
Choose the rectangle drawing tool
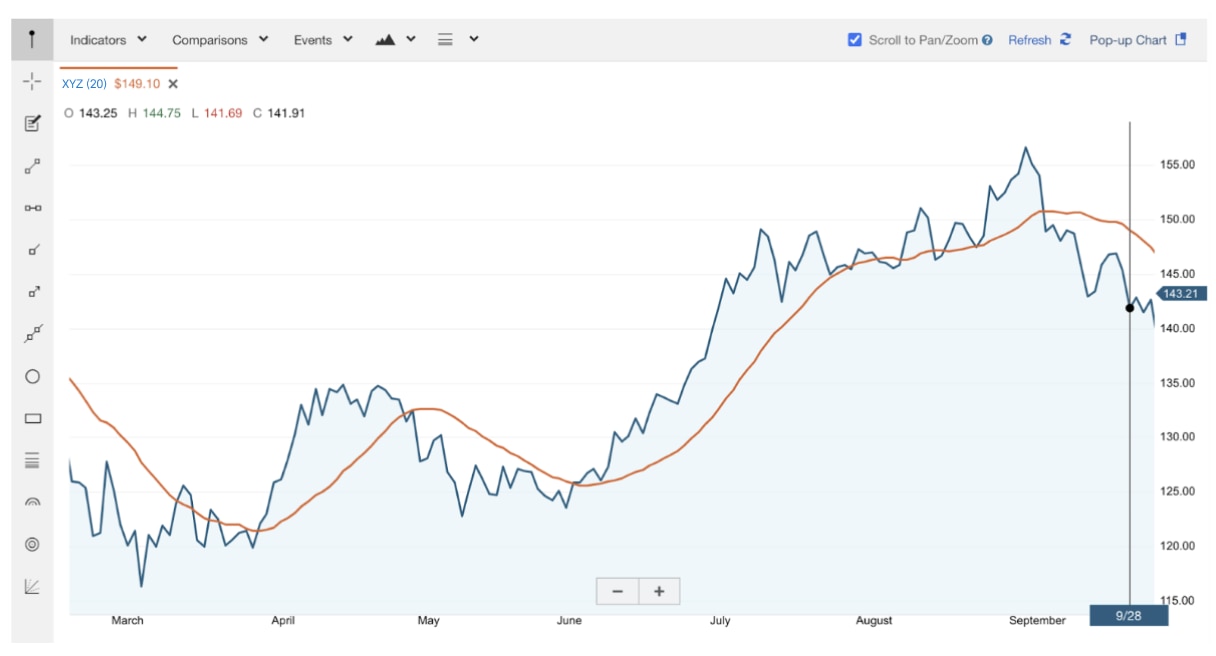(x=32, y=419)
